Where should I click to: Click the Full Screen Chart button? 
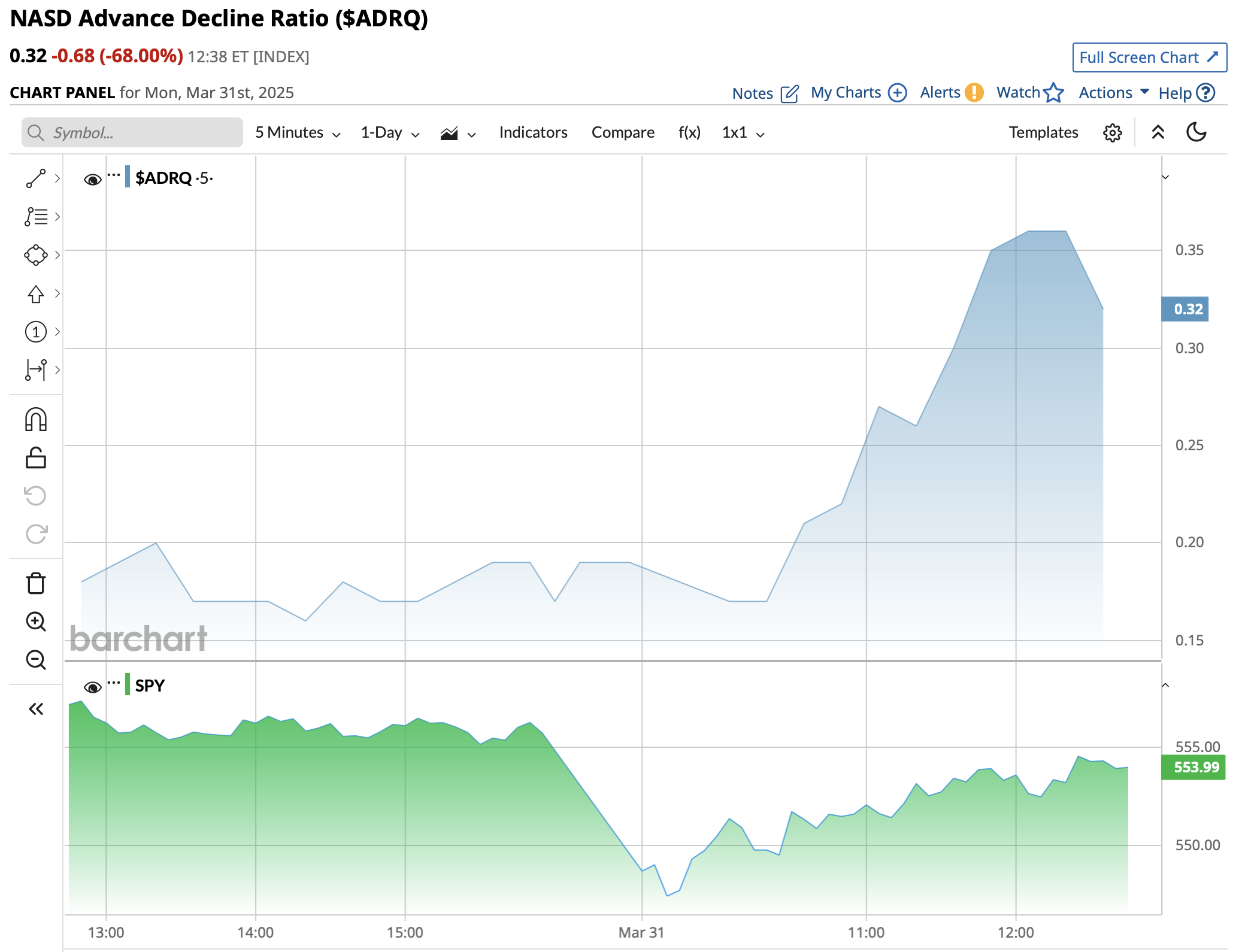[1149, 57]
